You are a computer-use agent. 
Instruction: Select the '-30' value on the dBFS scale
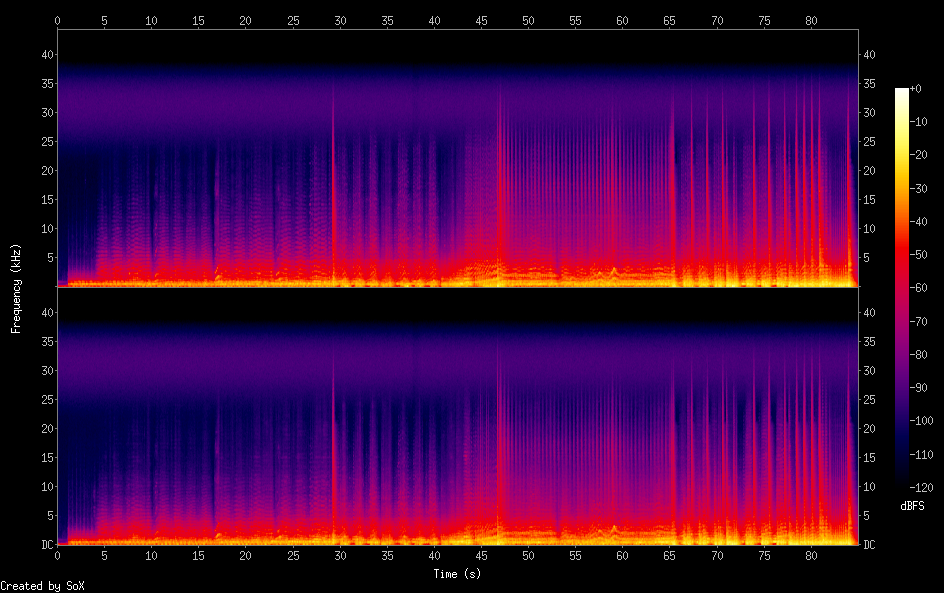(919, 188)
